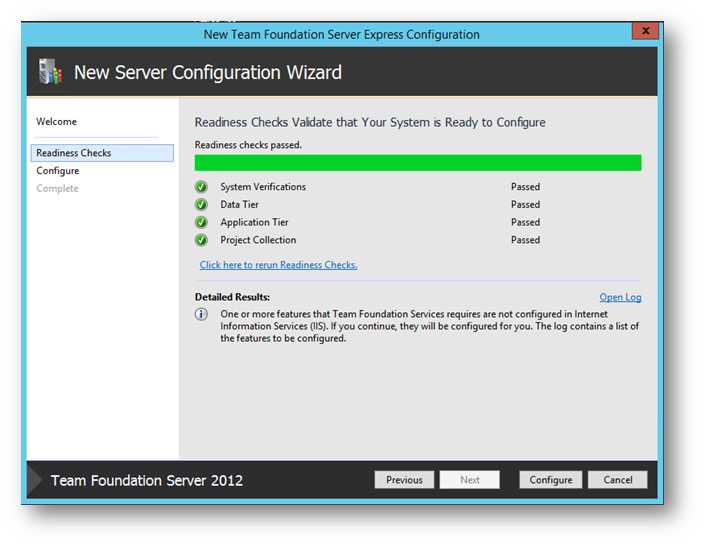This screenshot has height=547, width=706.
Task: Select the greyed Complete step
Action: (57, 188)
